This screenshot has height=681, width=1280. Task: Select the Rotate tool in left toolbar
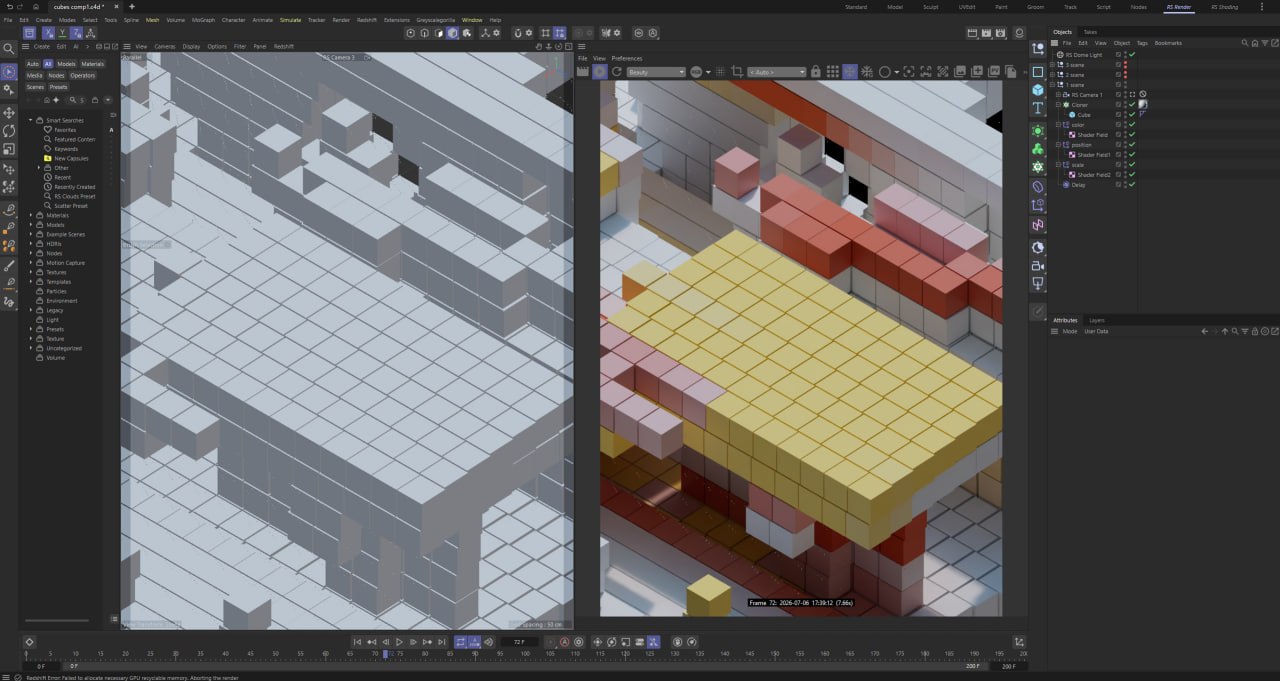(x=9, y=131)
